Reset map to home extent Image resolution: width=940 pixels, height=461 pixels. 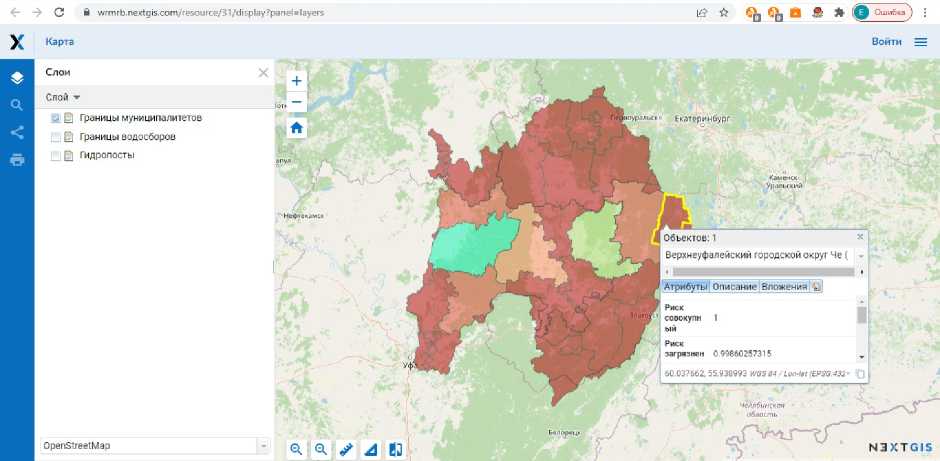click(296, 127)
